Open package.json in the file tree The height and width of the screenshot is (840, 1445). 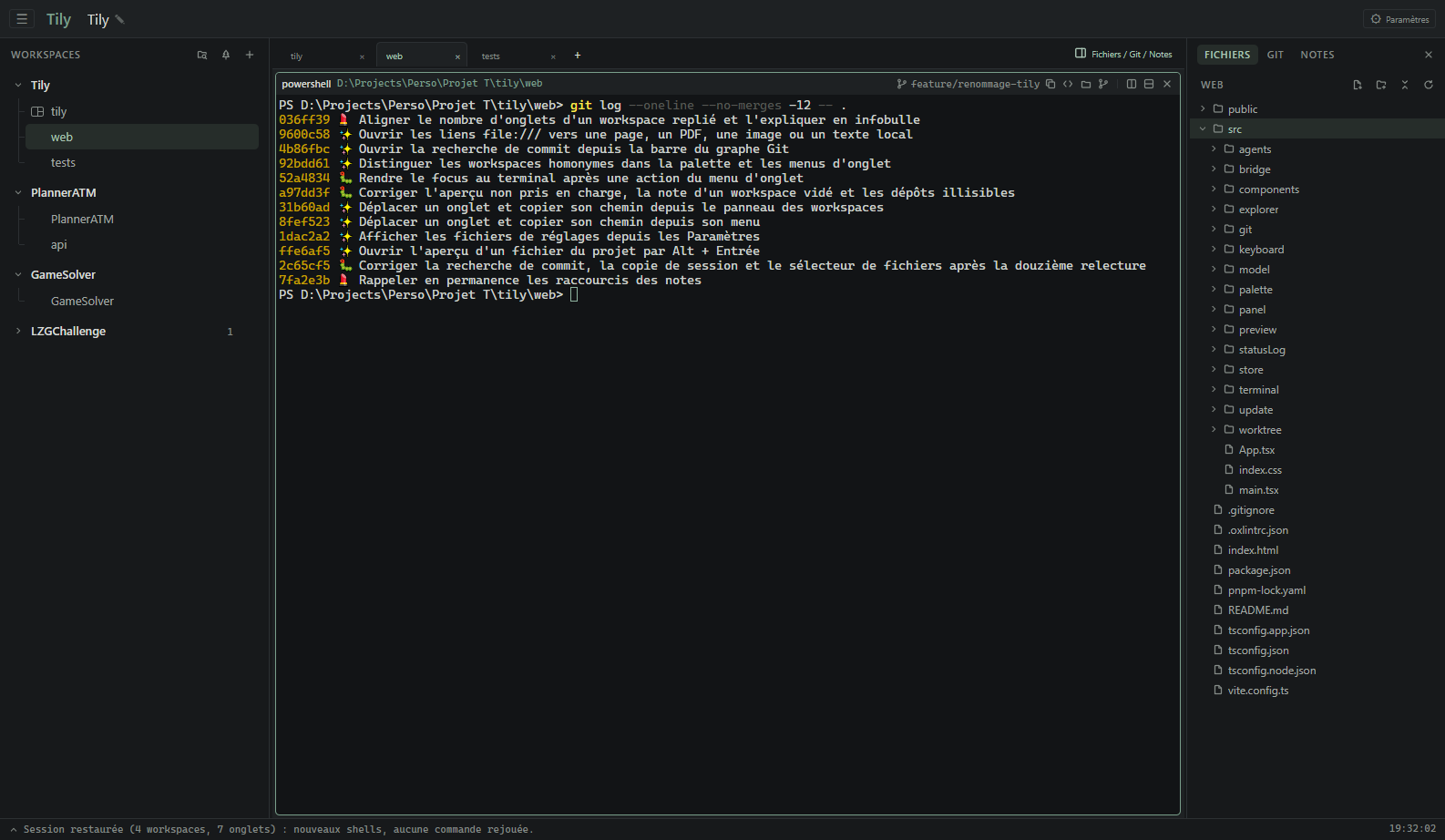pos(1259,570)
